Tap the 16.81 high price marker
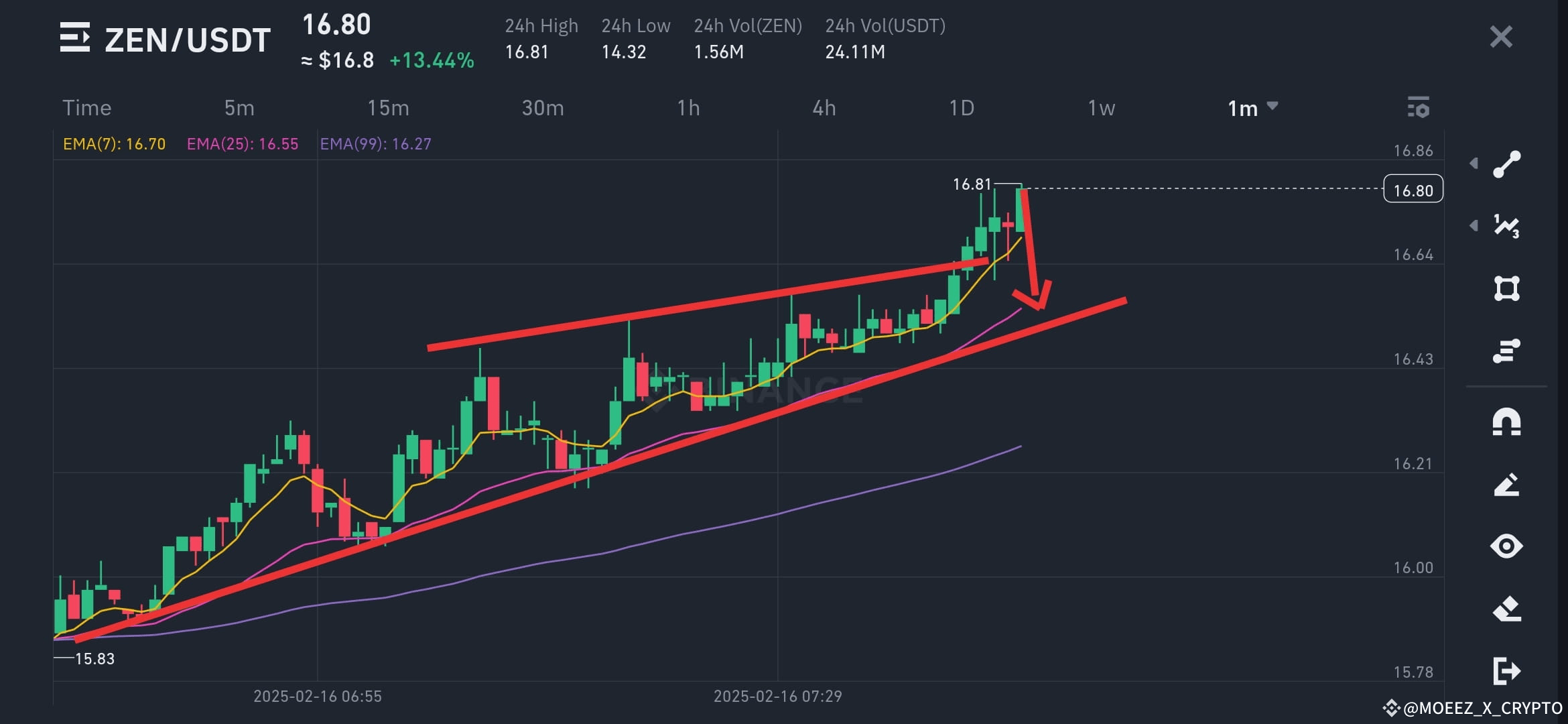Viewport: 1568px width, 724px height. point(972,184)
